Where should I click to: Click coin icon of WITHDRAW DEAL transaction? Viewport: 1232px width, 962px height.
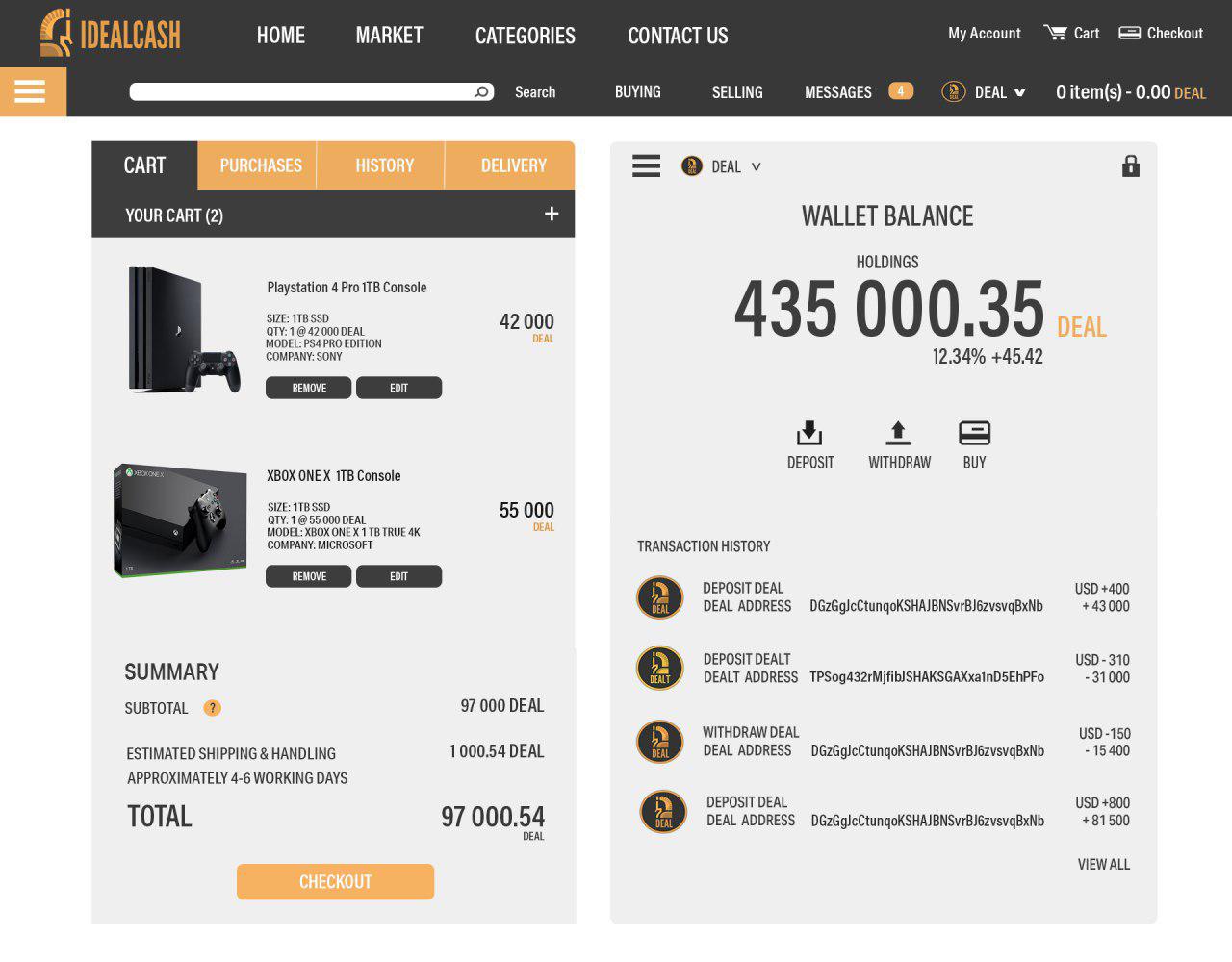click(x=660, y=742)
